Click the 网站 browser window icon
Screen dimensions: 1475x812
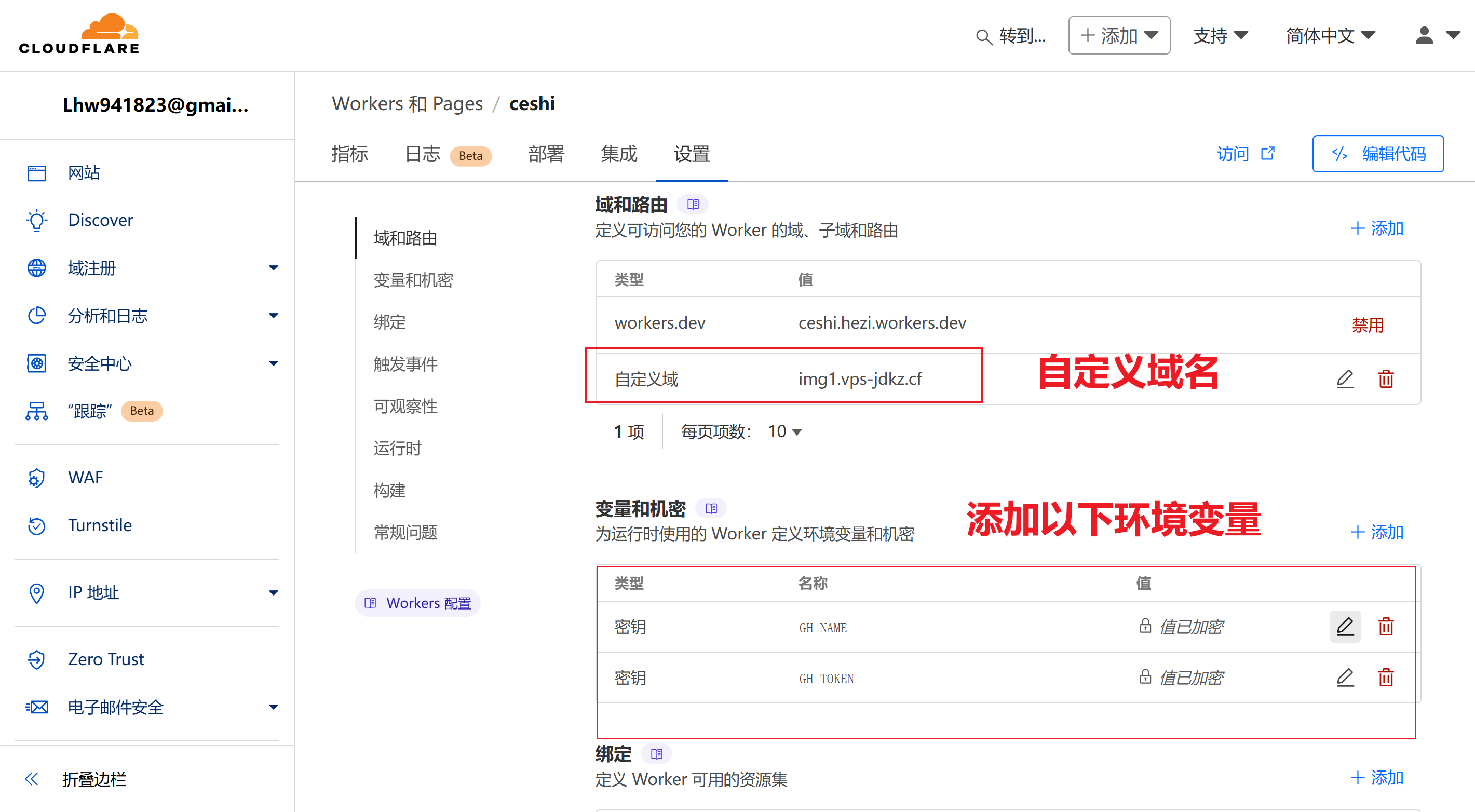(37, 172)
